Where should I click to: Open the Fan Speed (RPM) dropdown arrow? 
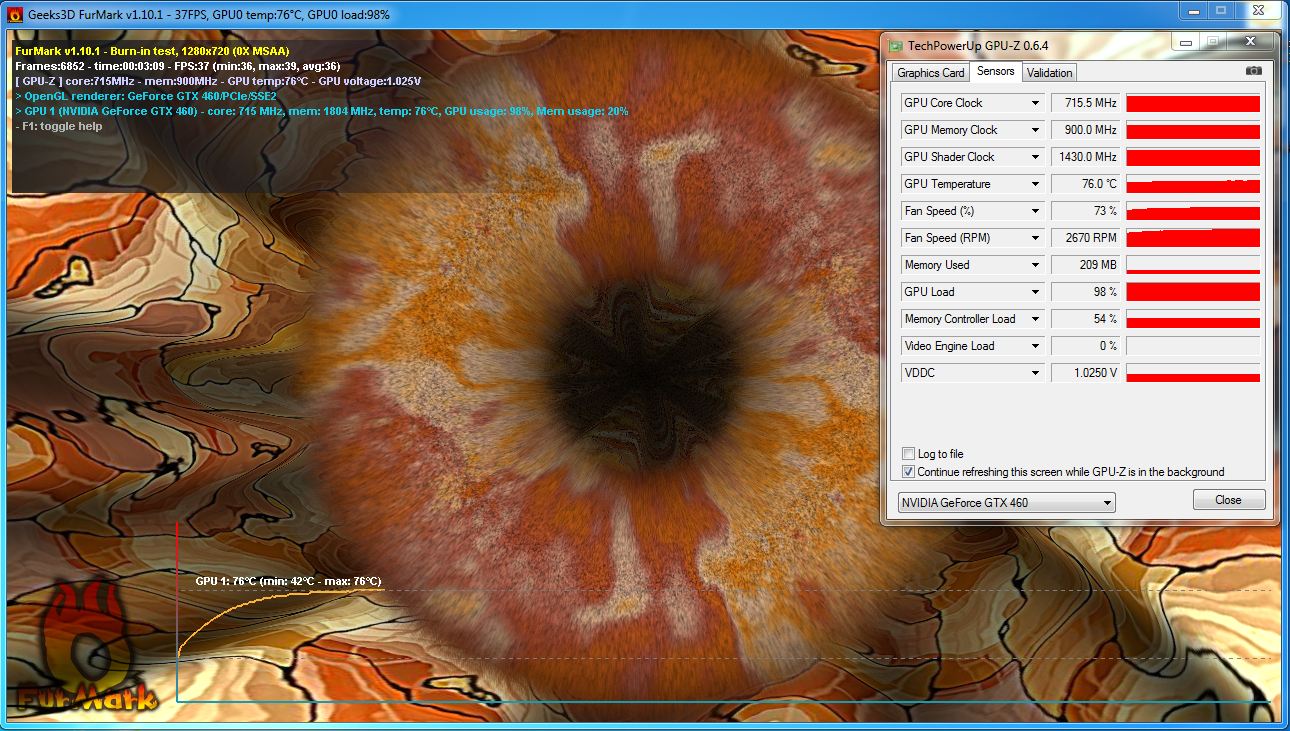pyautogui.click(x=1035, y=238)
